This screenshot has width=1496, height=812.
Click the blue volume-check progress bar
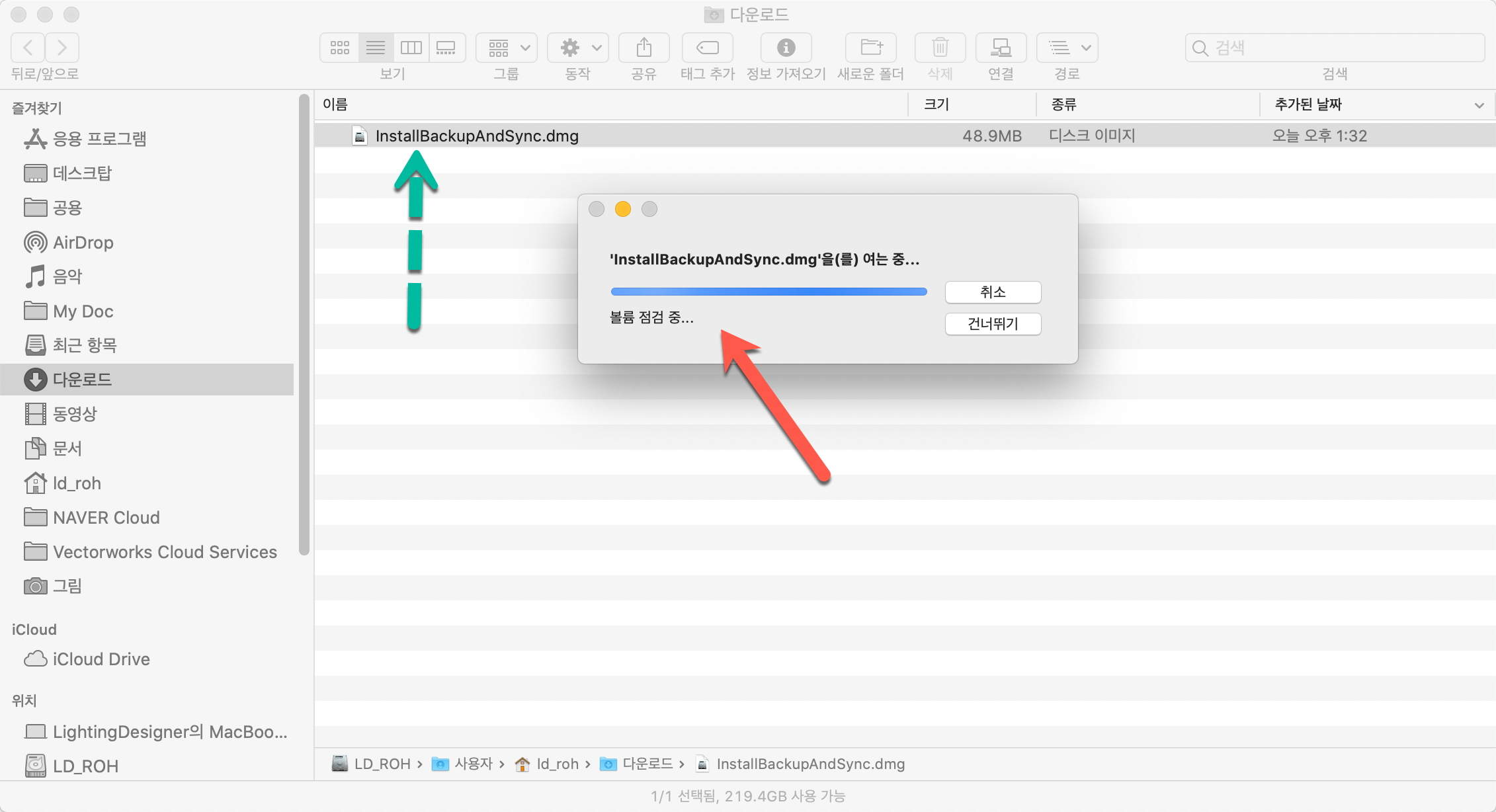click(x=769, y=292)
